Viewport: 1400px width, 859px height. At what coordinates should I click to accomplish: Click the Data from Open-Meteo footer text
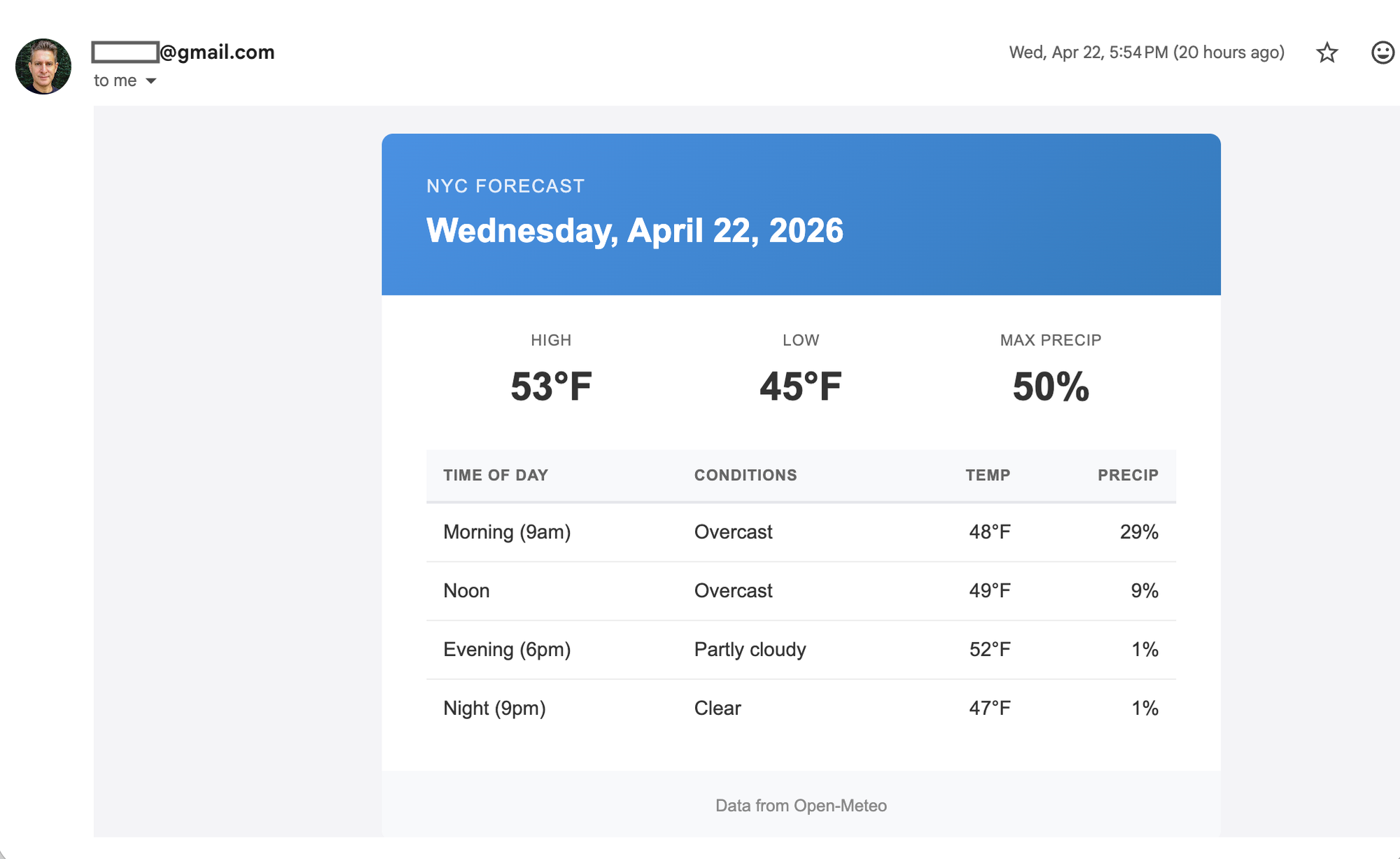coord(801,806)
